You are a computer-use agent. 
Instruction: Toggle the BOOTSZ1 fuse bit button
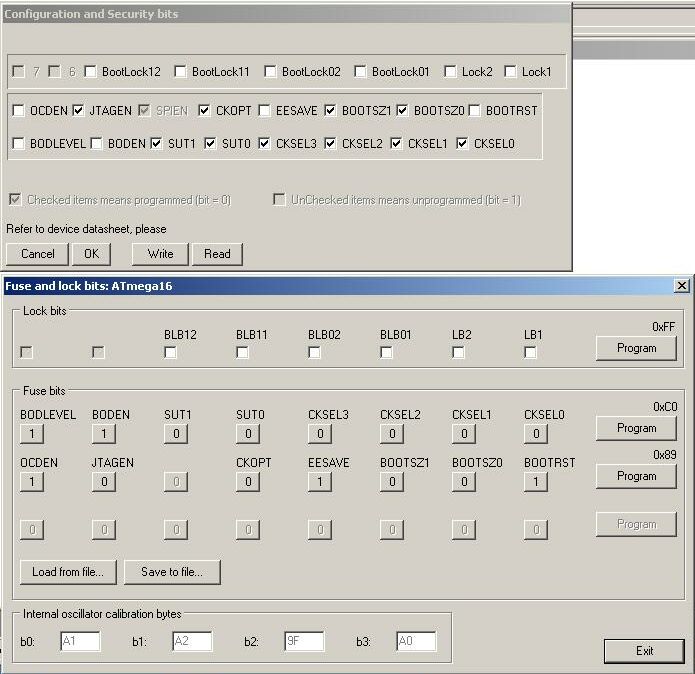392,482
